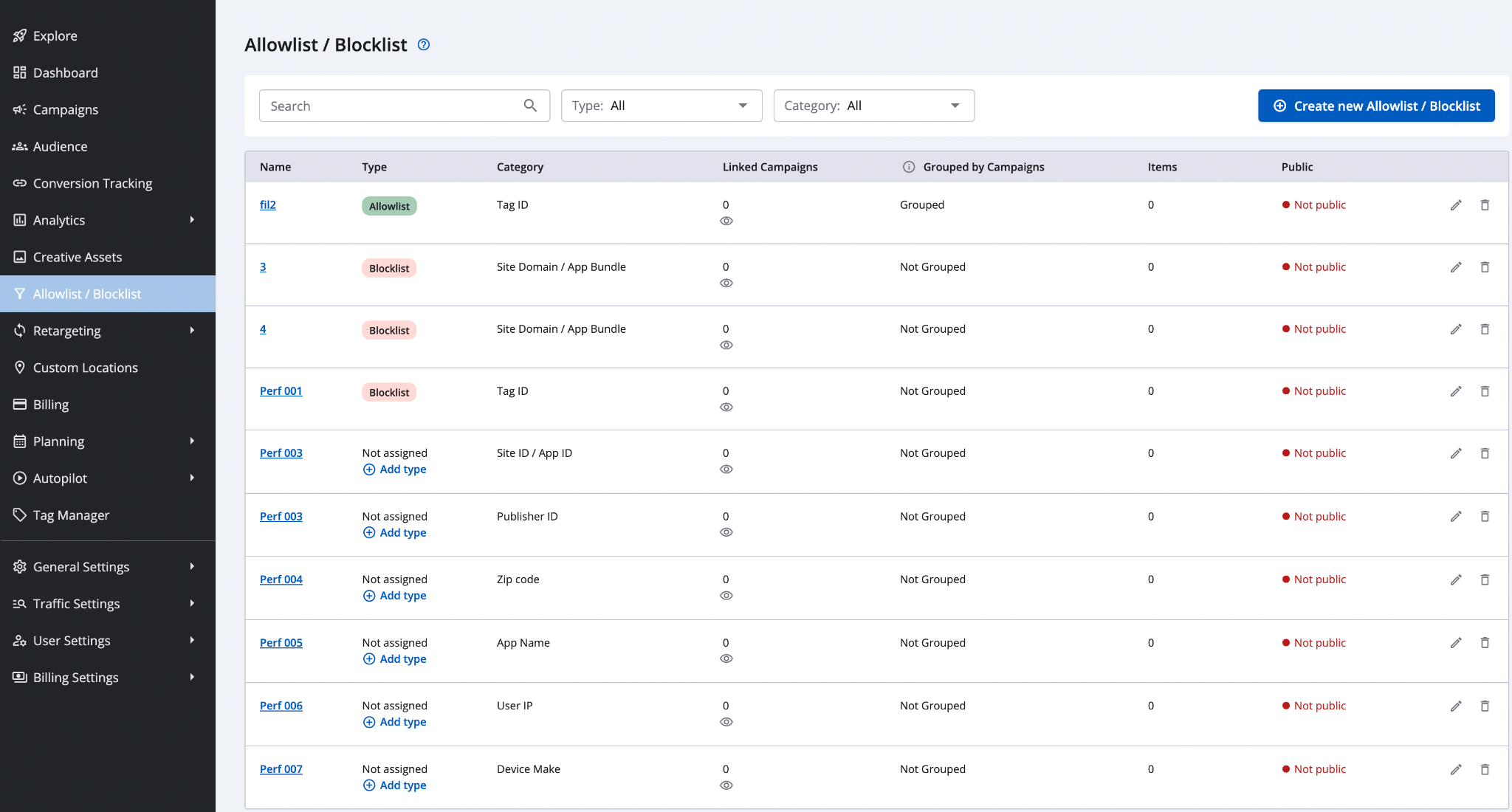Click the eye icon for Perf 004
Viewport: 1512px width, 812px height.
click(x=726, y=596)
